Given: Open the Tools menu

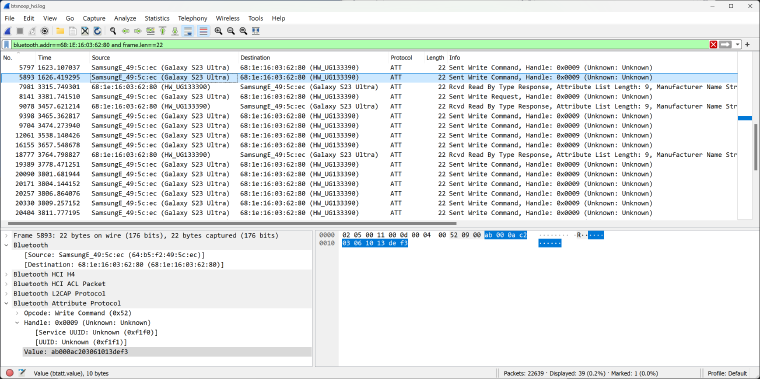Looking at the screenshot, I should point(256,18).
